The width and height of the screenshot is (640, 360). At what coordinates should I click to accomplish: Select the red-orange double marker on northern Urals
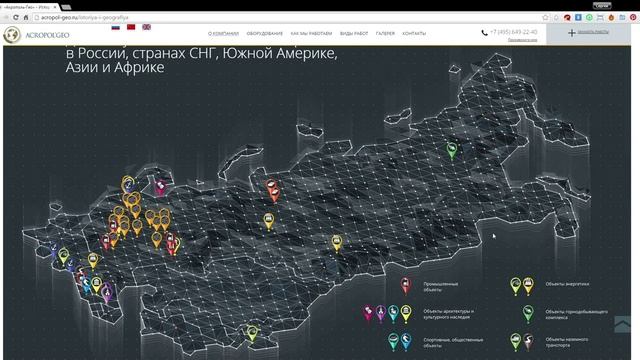273,190
